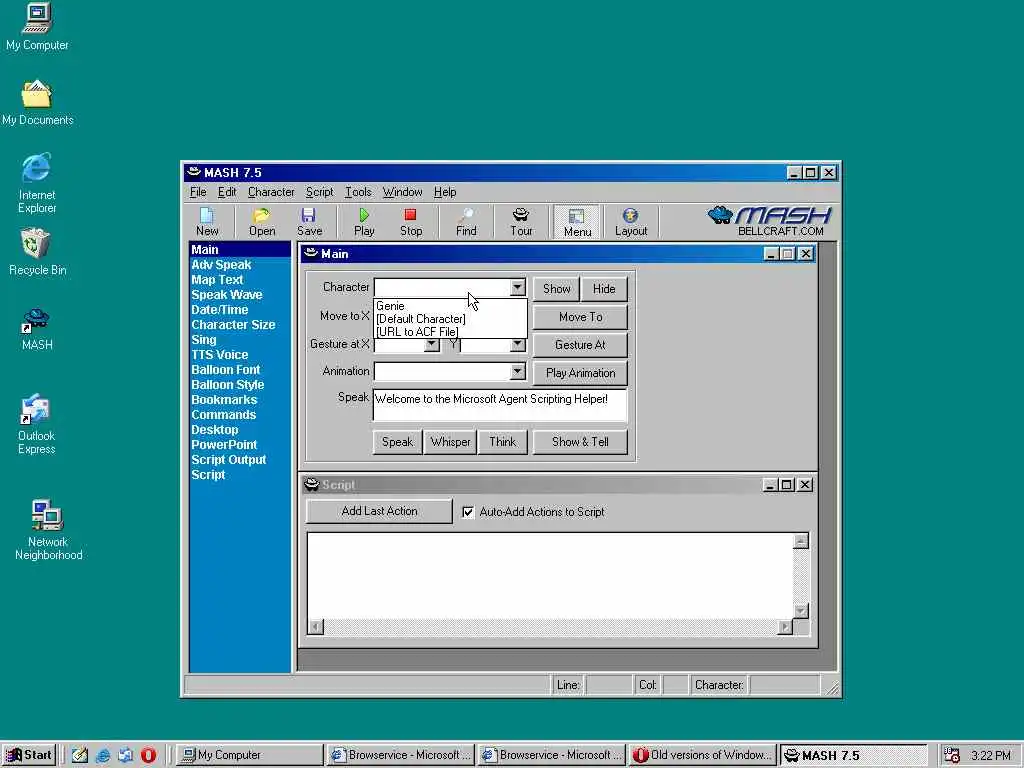This screenshot has height=768, width=1024.
Task: Open the File menu
Action: 198,192
